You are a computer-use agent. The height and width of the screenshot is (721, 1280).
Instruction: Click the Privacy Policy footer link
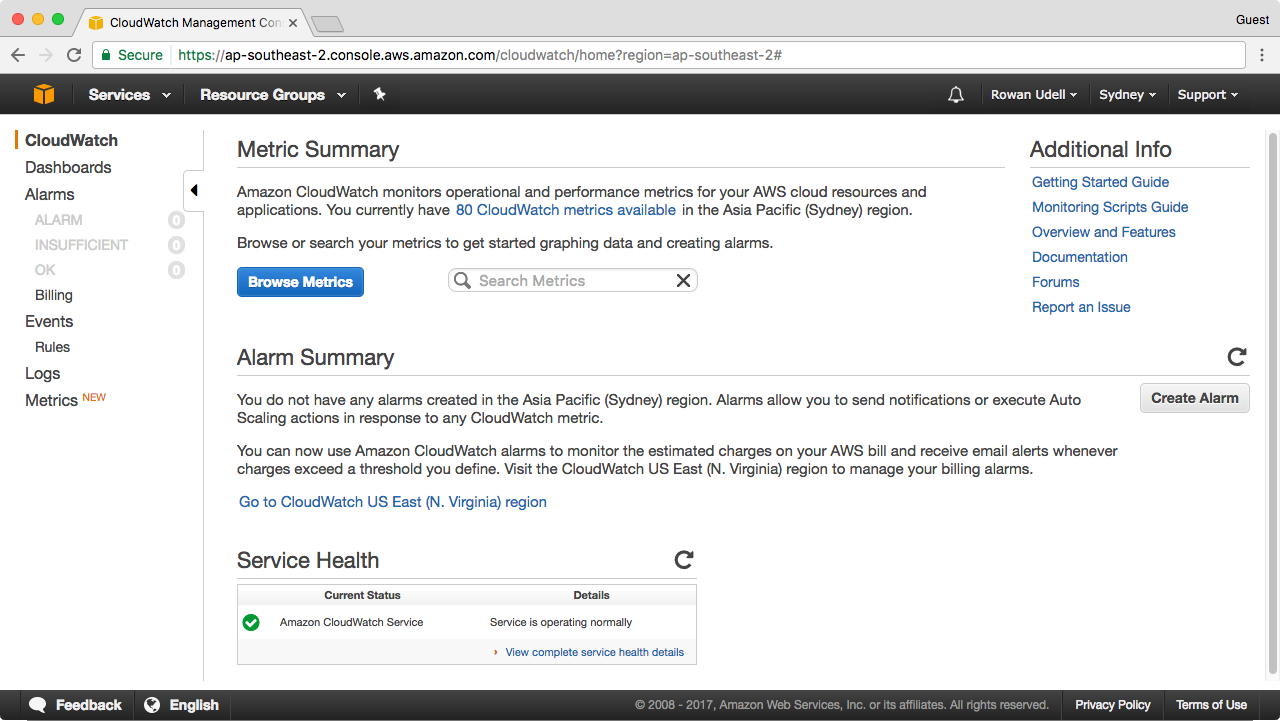1113,705
